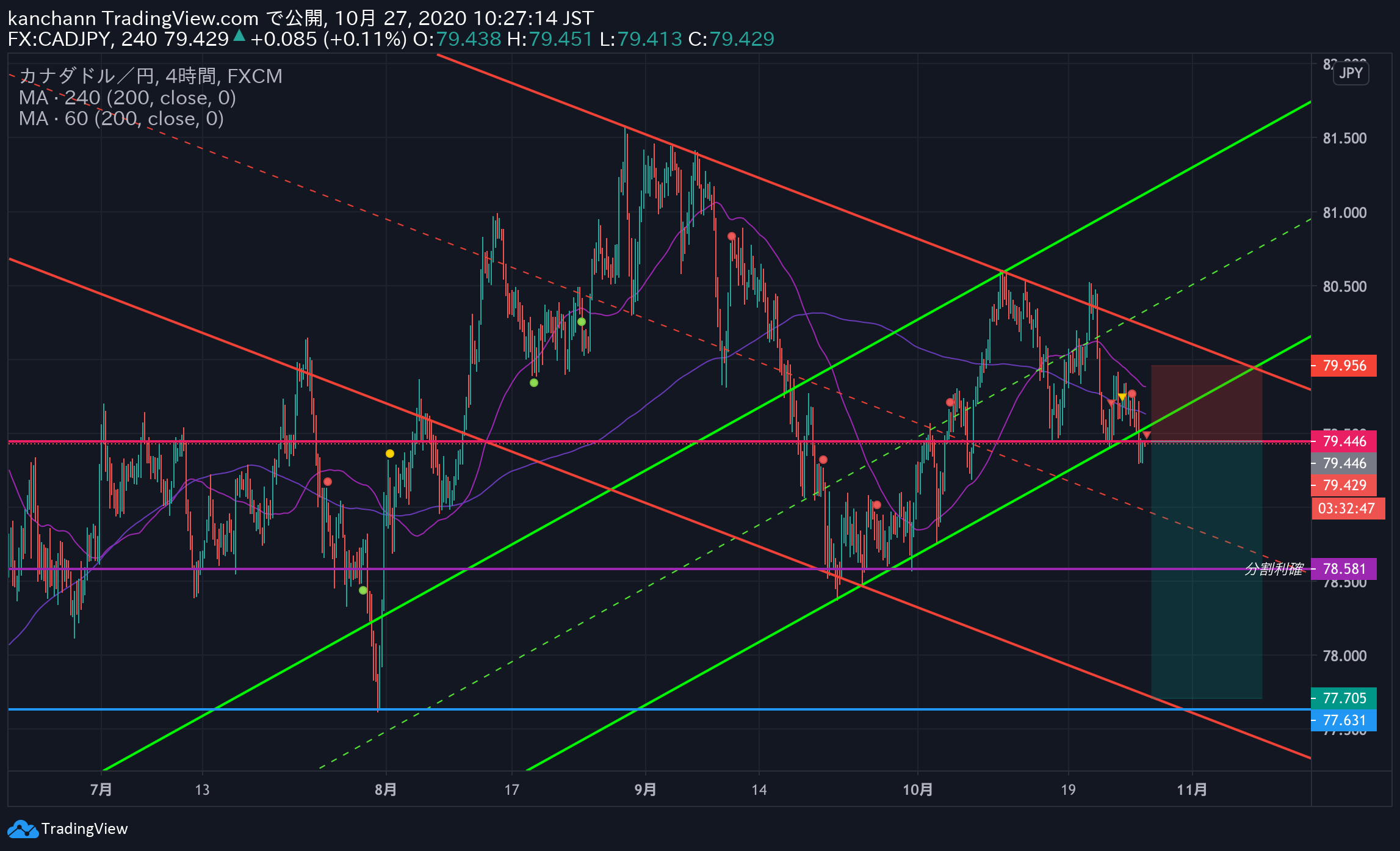Click the green dot marker at July low
Viewport: 1400px width, 851px height.
click(x=363, y=590)
